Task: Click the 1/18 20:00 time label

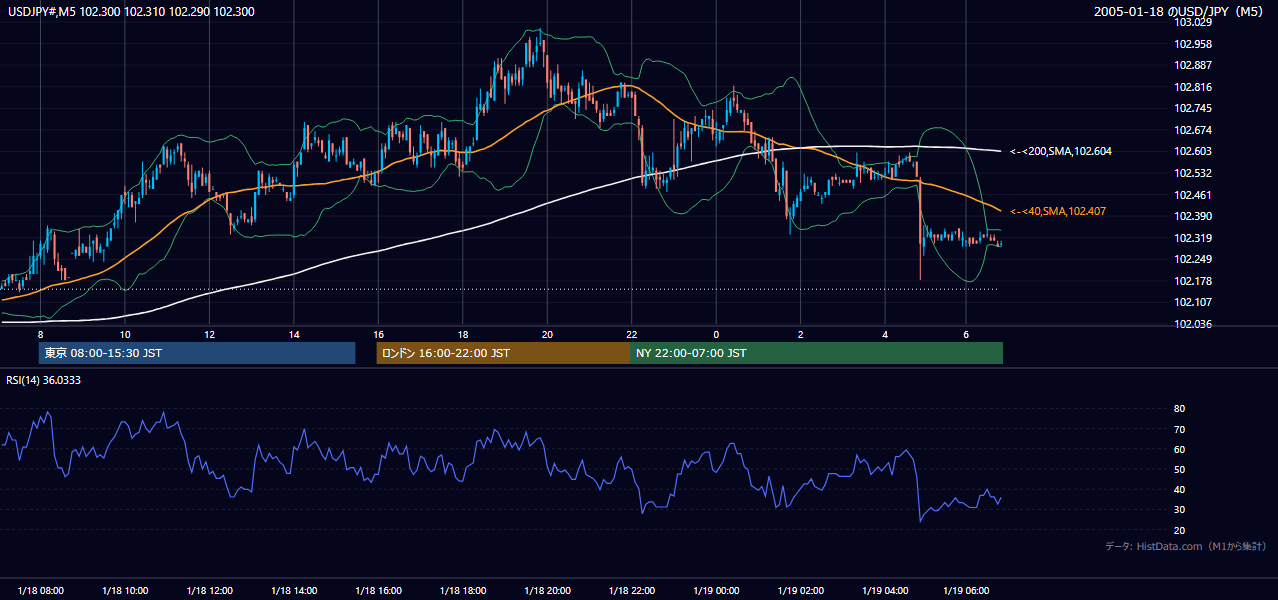Action: coord(548,591)
